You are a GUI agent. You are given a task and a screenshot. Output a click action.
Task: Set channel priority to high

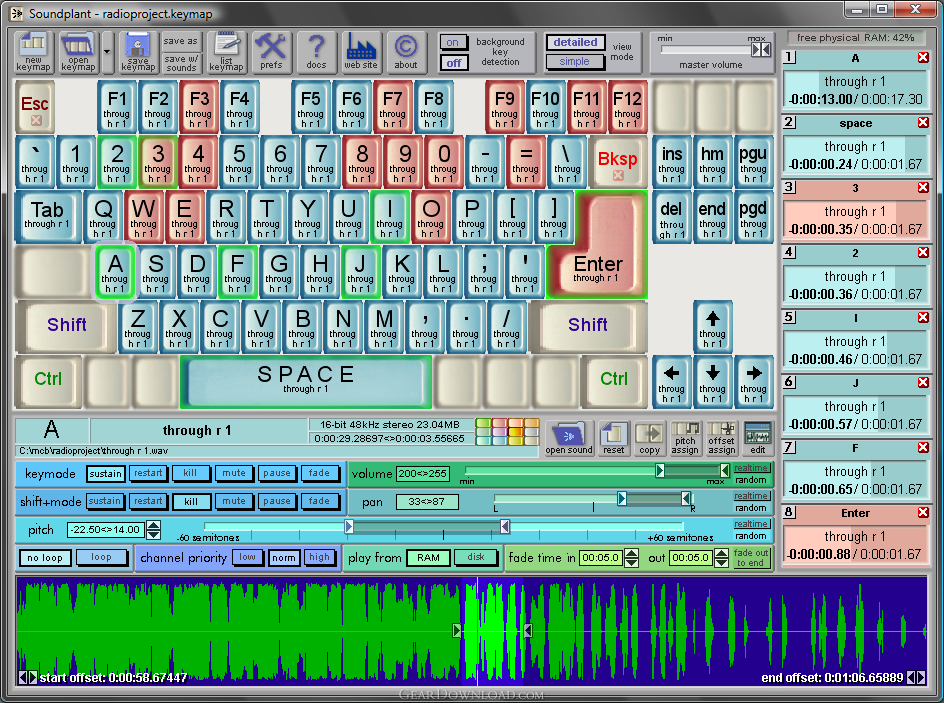[x=319, y=557]
